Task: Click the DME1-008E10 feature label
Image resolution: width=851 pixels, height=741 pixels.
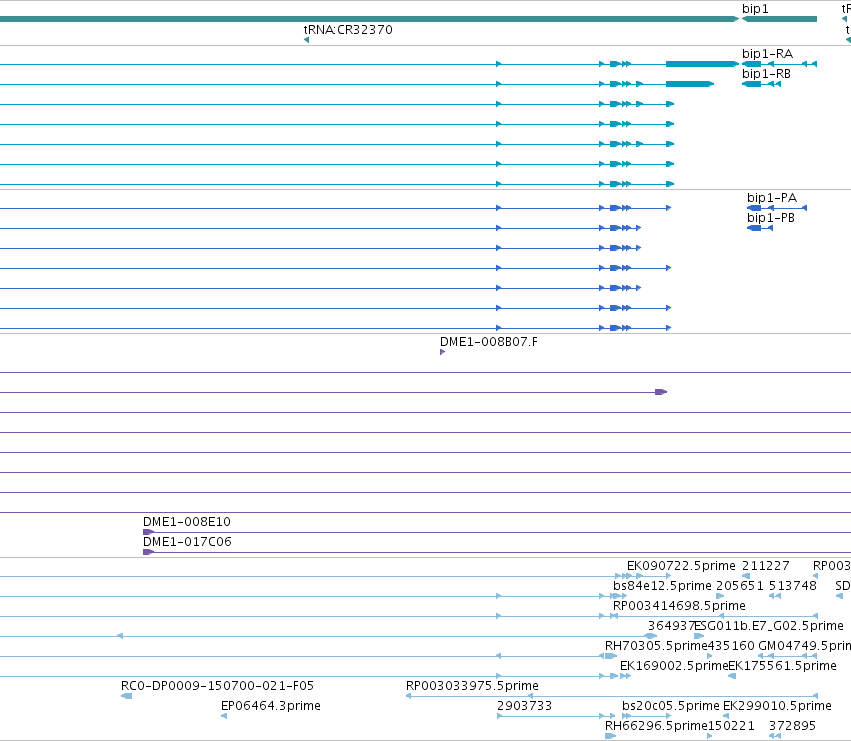Action: 187,522
